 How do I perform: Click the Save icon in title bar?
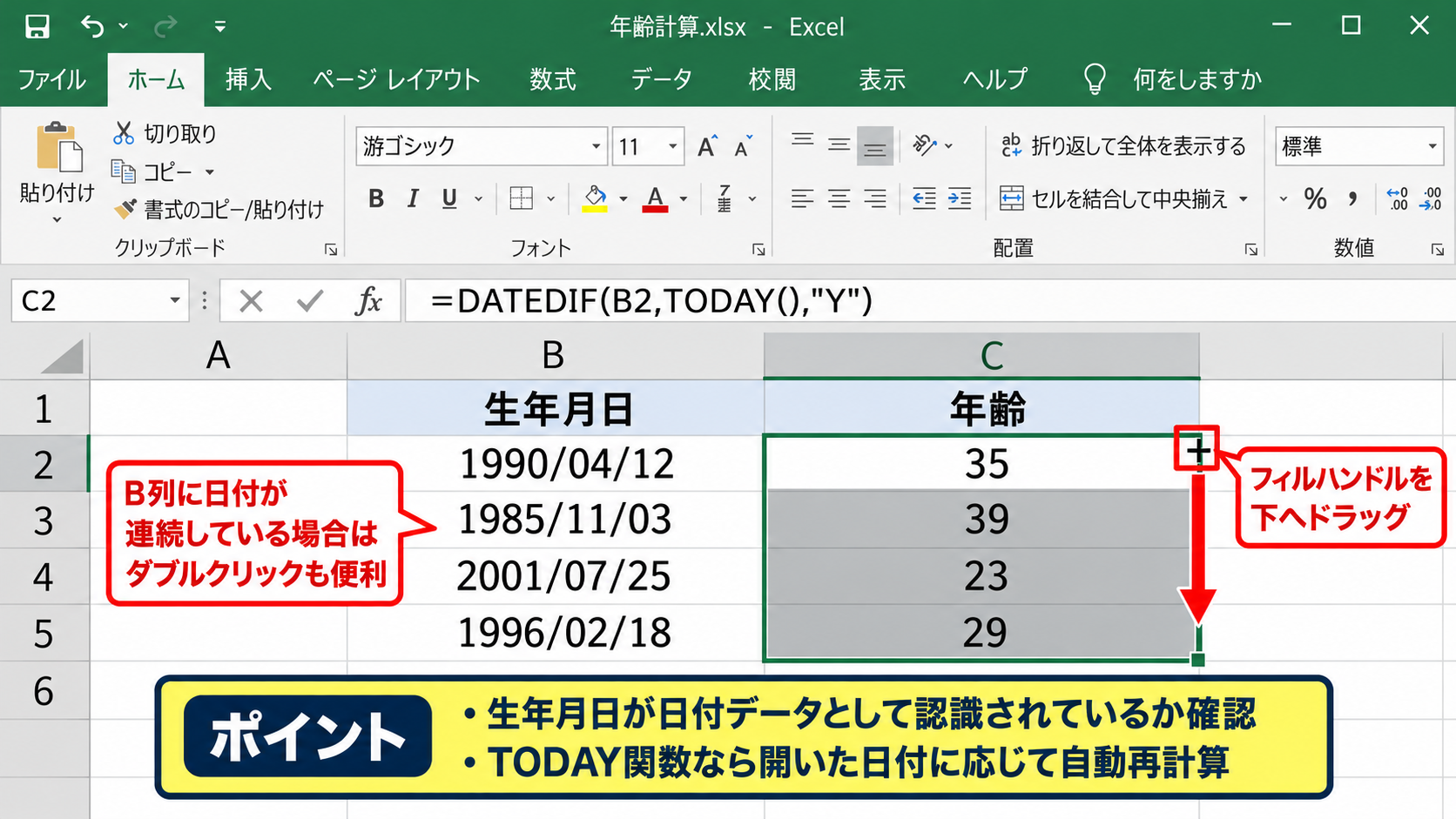37,27
